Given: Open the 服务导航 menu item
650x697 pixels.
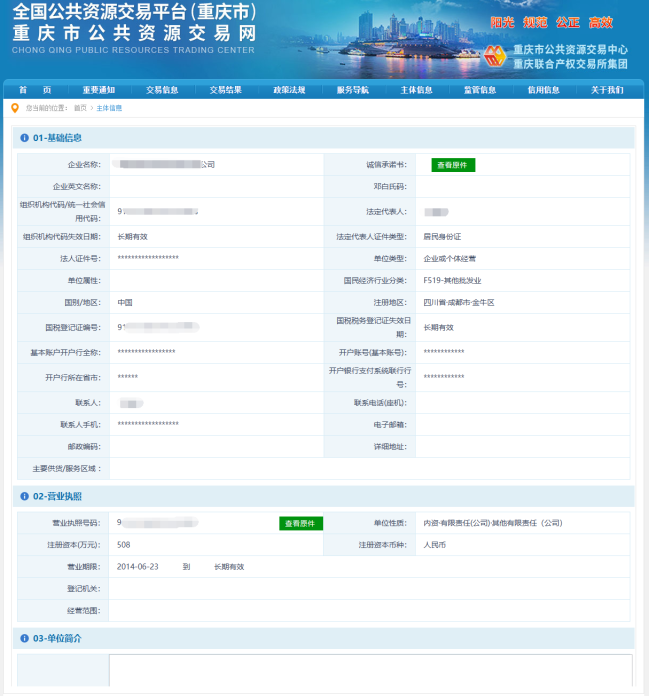Looking at the screenshot, I should pos(353,90).
